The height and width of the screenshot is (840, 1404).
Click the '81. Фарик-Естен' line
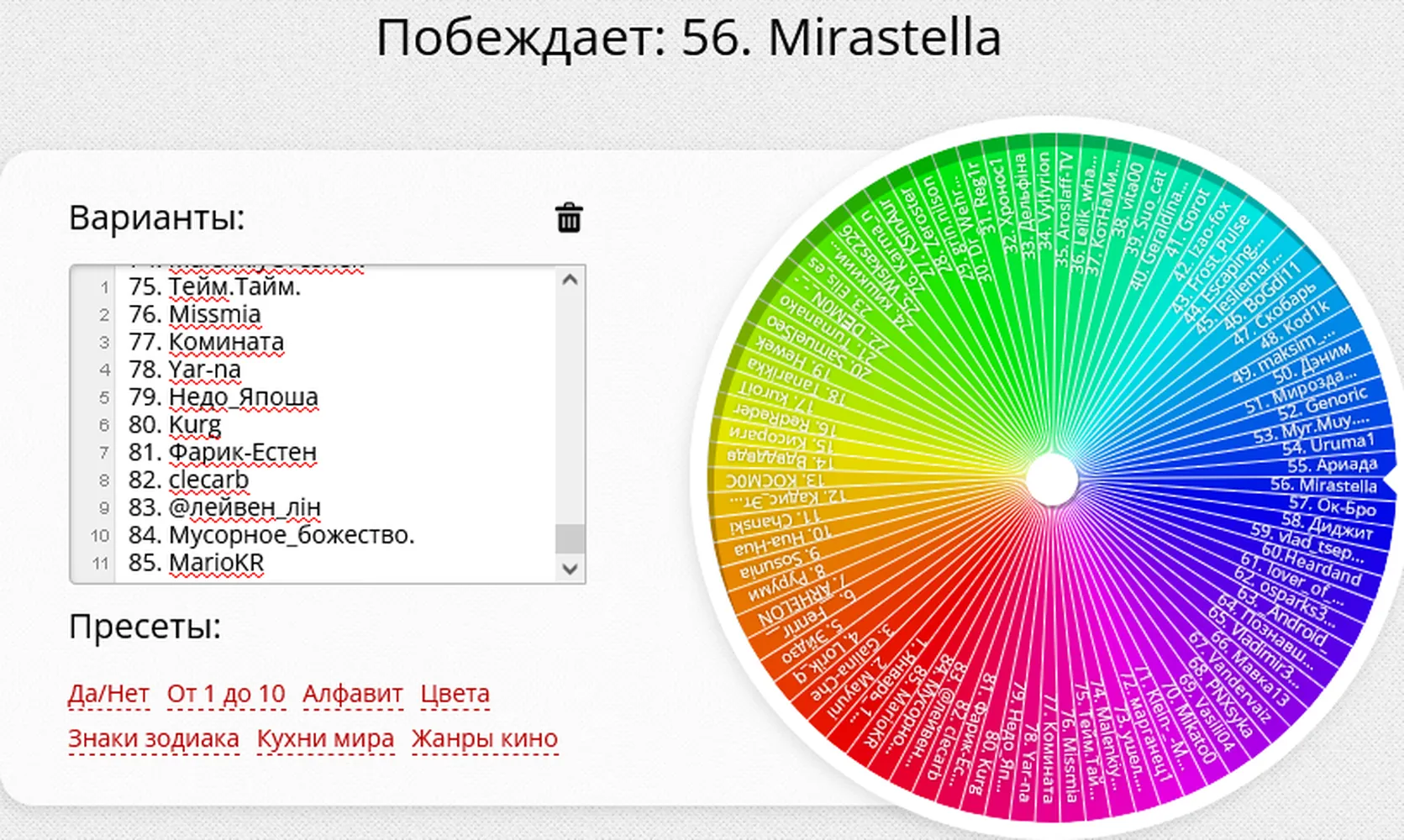(223, 452)
